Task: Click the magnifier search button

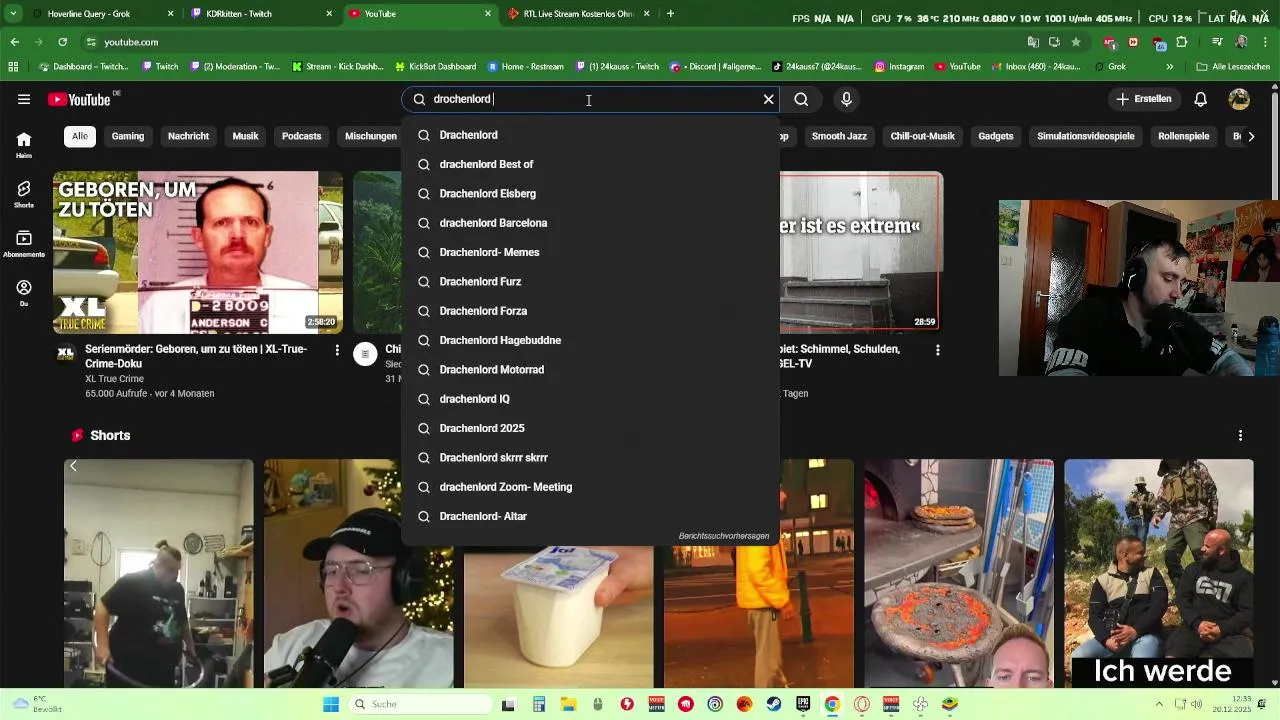Action: 801,99
